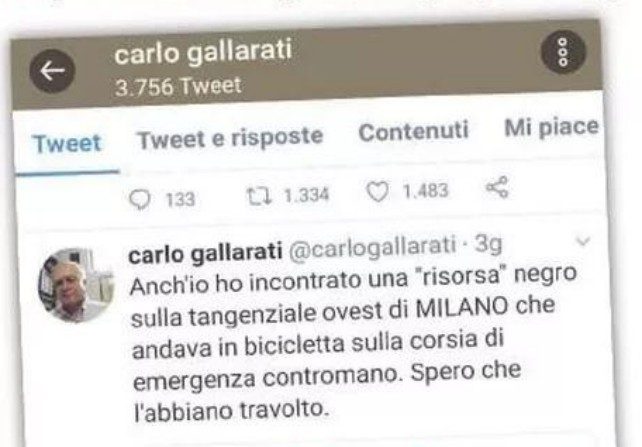This screenshot has width=642, height=447.
Task: Like the tweet with the heart icon
Action: (377, 192)
